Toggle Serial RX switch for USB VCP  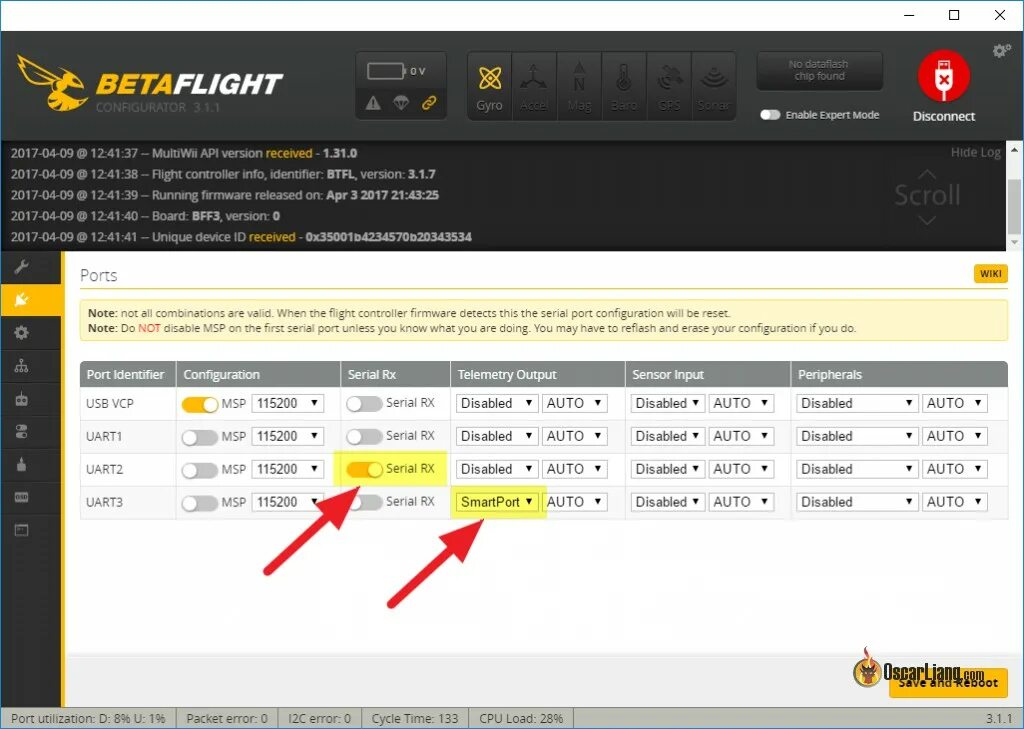pos(364,404)
